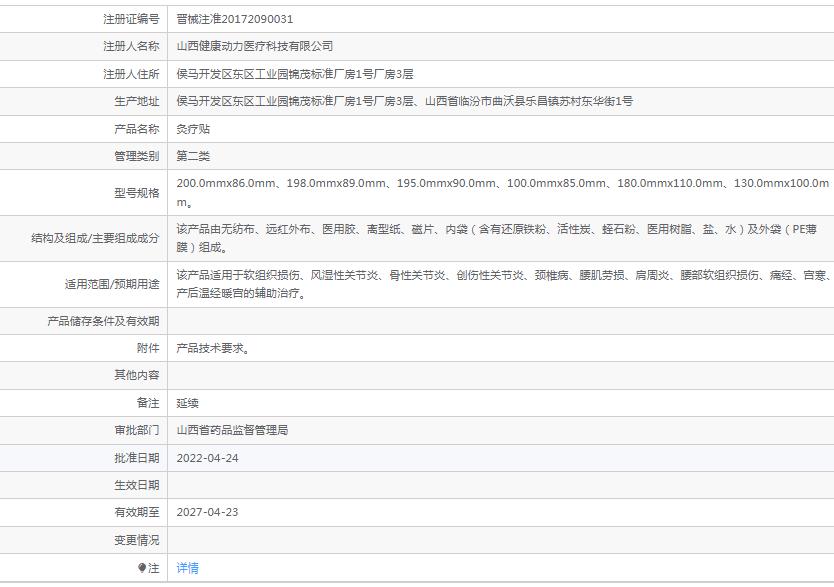
Task: Select expiry date 2027-04-23
Action: click(x=207, y=512)
